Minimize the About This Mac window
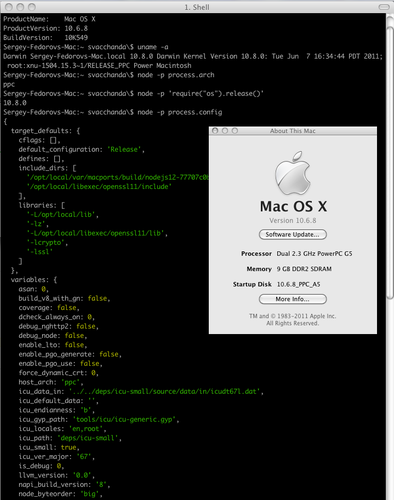394x500 pixels. click(225, 131)
